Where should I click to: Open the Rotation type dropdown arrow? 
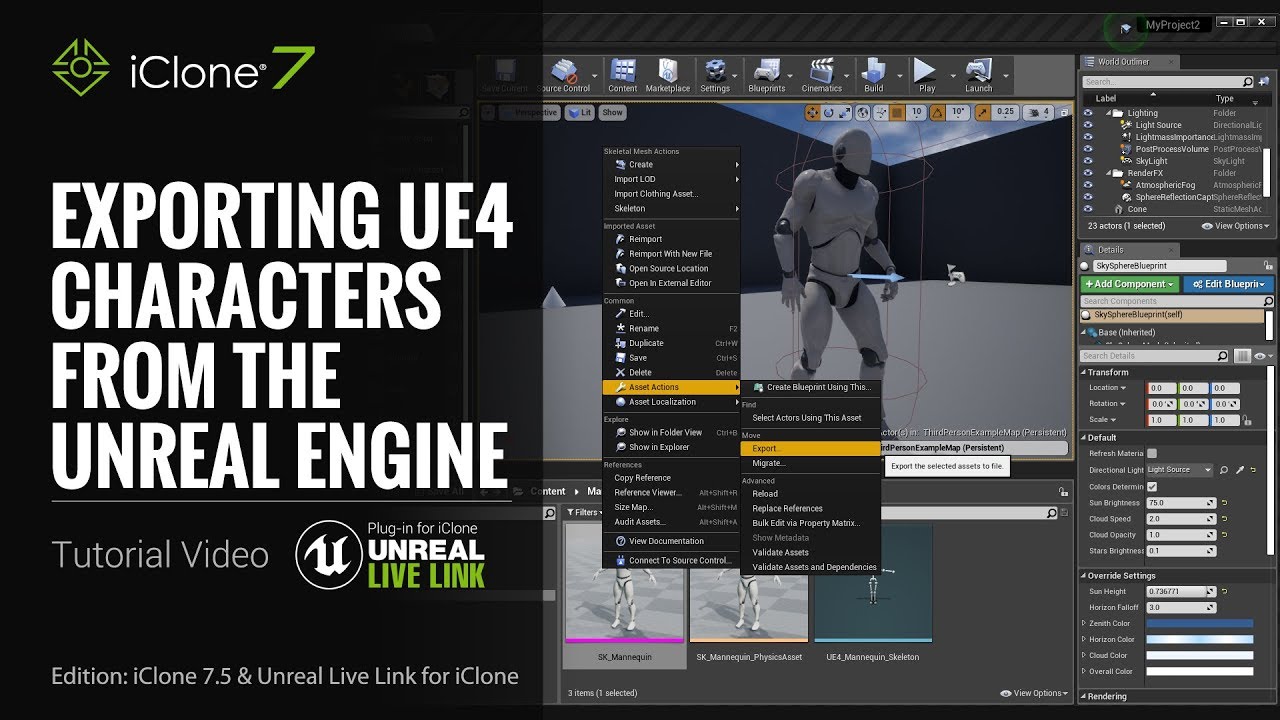[x=1122, y=404]
